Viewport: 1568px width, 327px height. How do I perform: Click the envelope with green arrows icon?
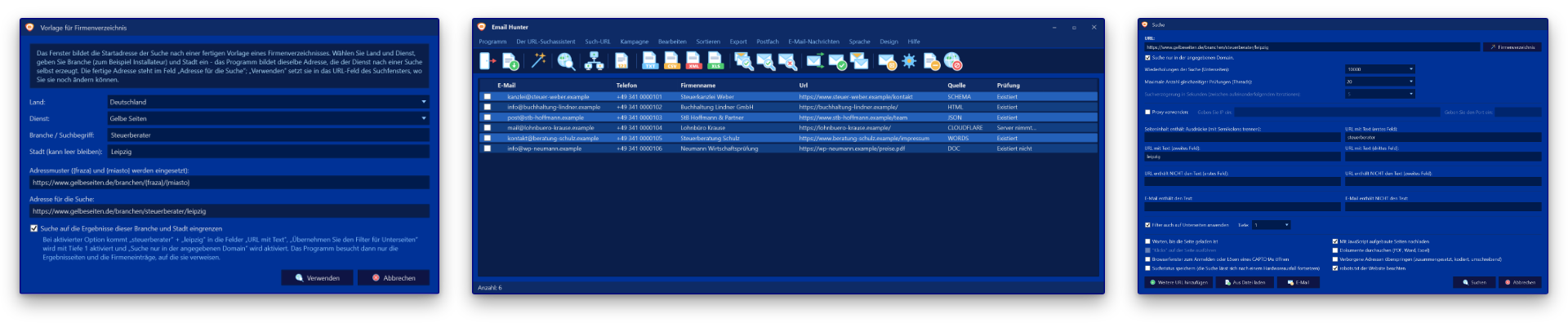coord(815,61)
